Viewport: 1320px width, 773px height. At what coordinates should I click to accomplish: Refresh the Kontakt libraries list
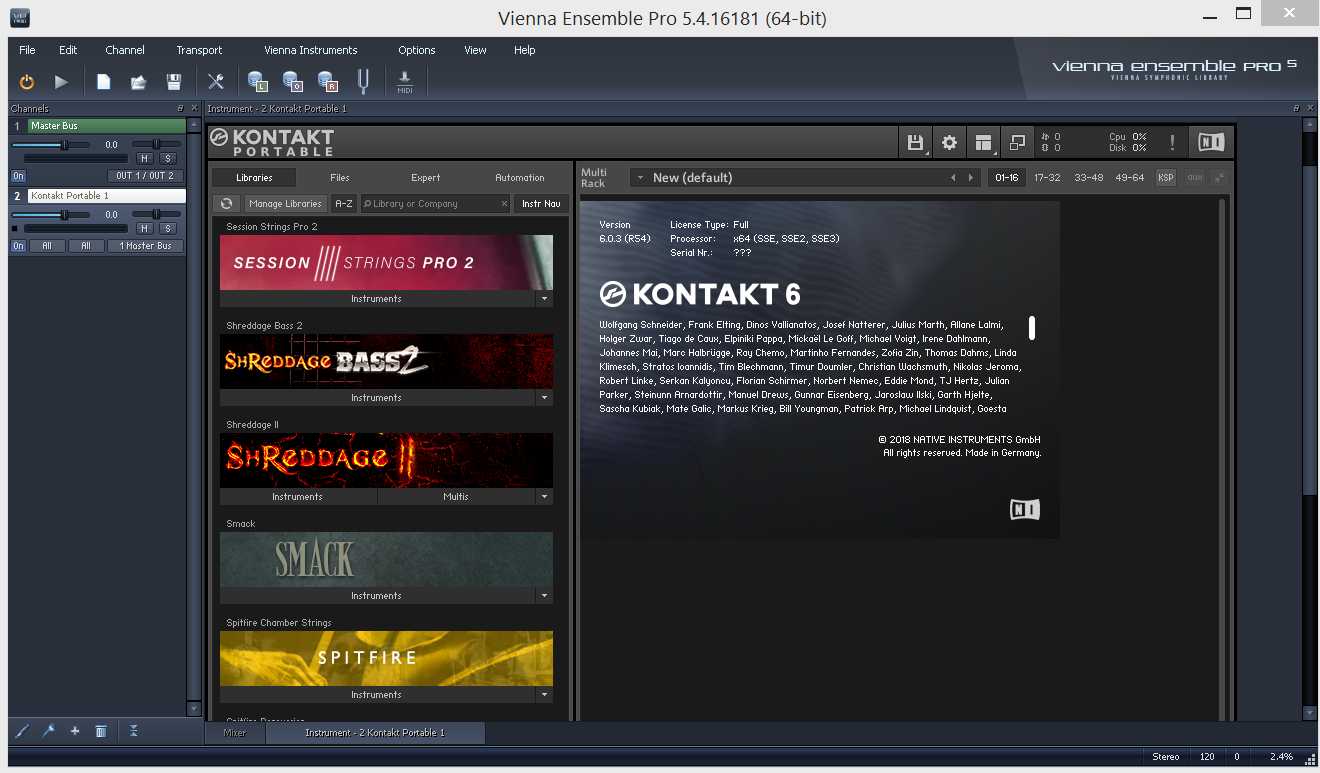coord(227,203)
